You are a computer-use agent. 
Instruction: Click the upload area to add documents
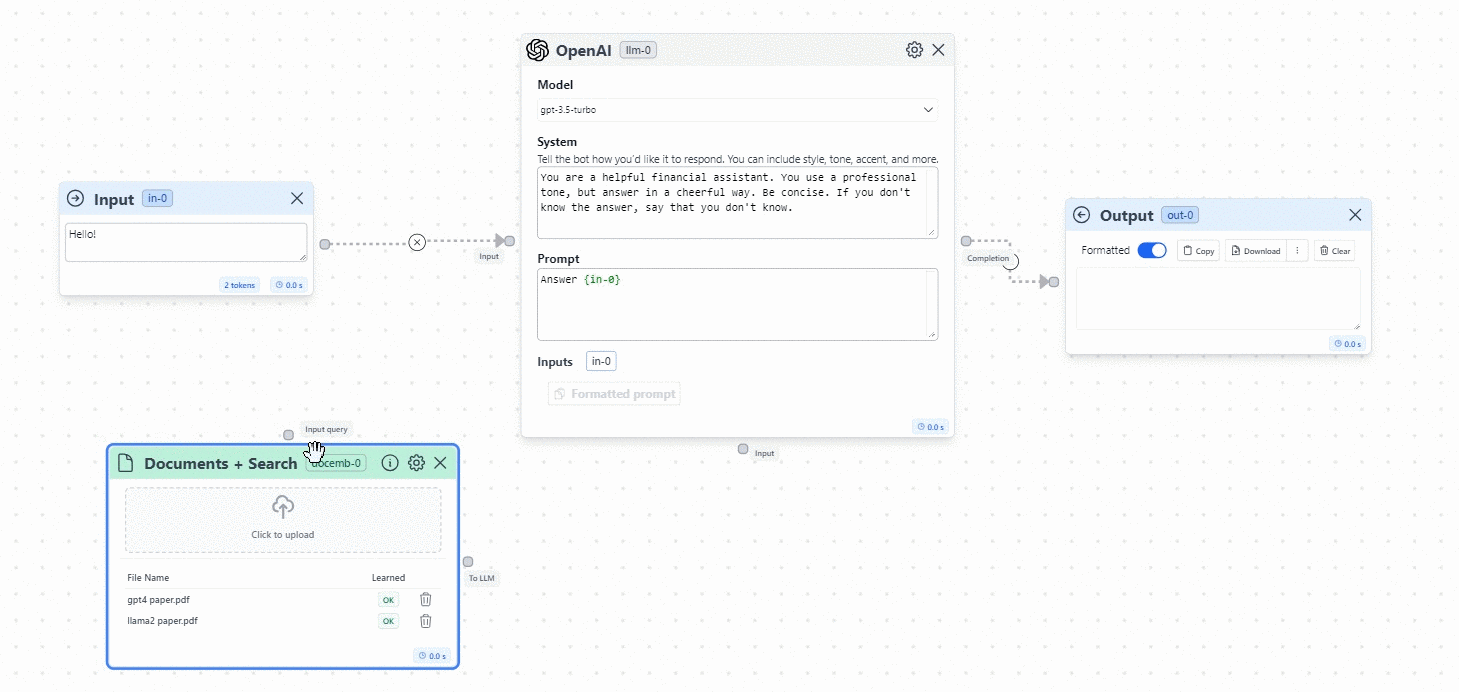283,520
